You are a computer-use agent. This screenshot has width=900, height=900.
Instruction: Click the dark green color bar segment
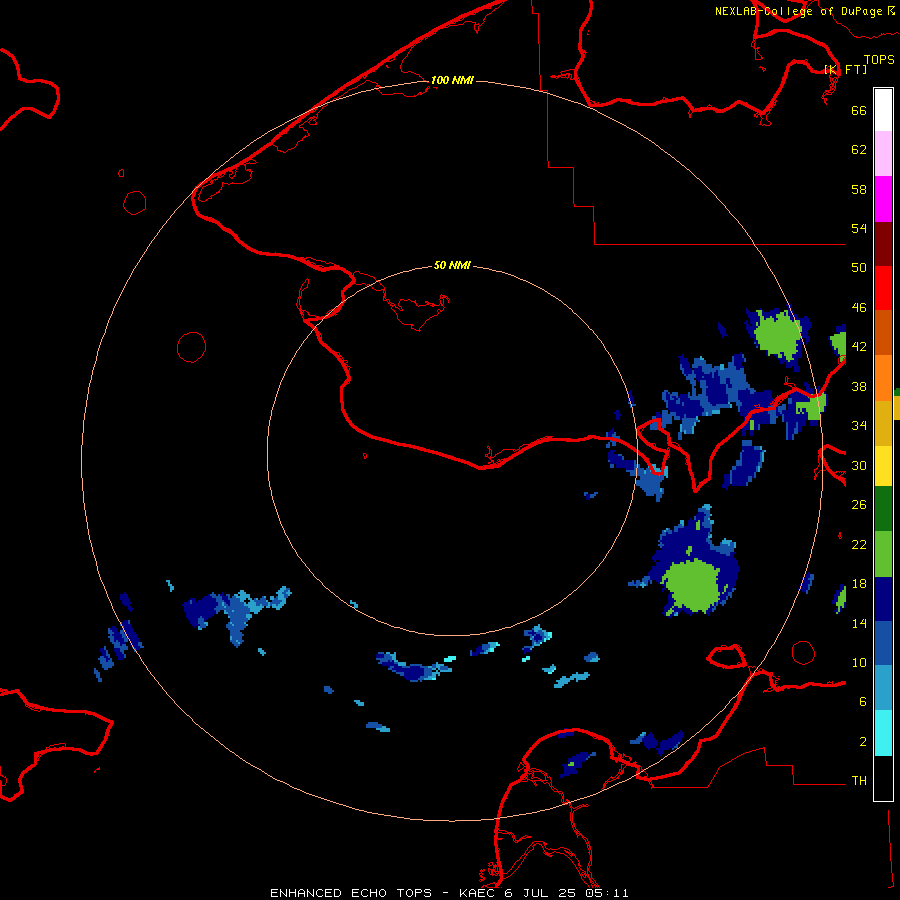point(883,509)
